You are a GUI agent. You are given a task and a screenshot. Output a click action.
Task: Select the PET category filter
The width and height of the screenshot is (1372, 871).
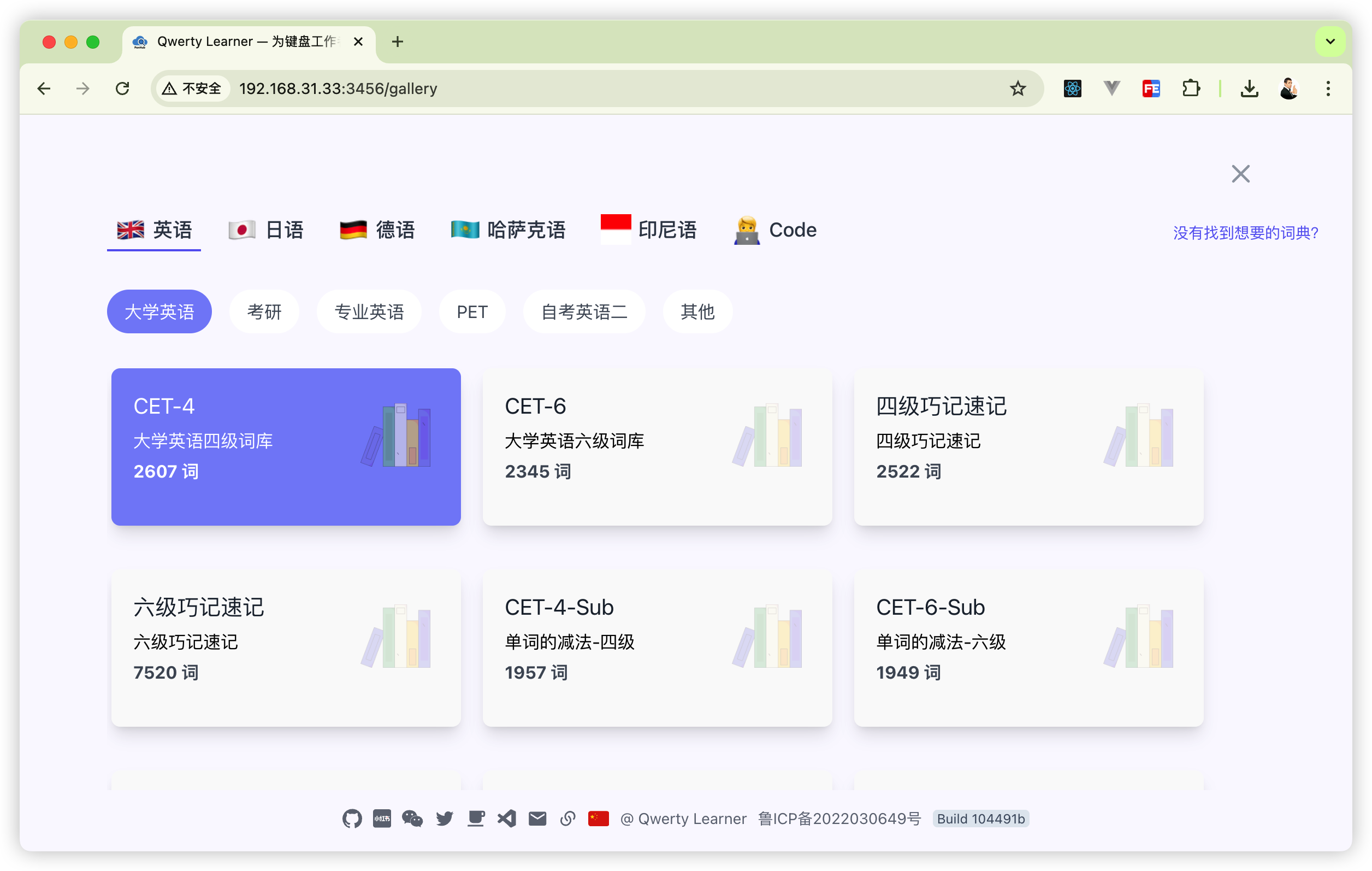472,312
